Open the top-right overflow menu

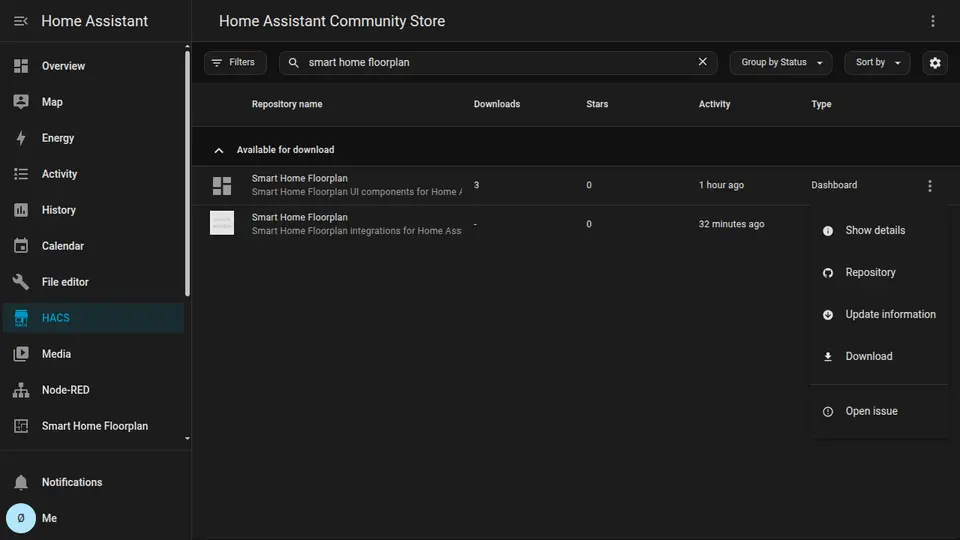pyautogui.click(x=932, y=21)
